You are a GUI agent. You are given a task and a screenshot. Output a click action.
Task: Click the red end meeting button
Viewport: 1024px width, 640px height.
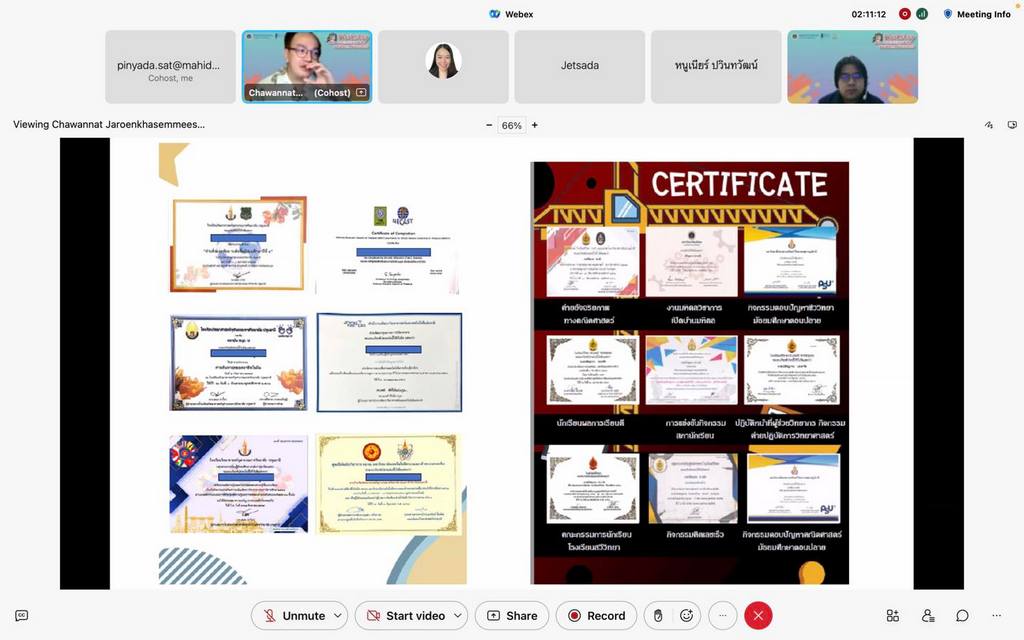point(758,616)
